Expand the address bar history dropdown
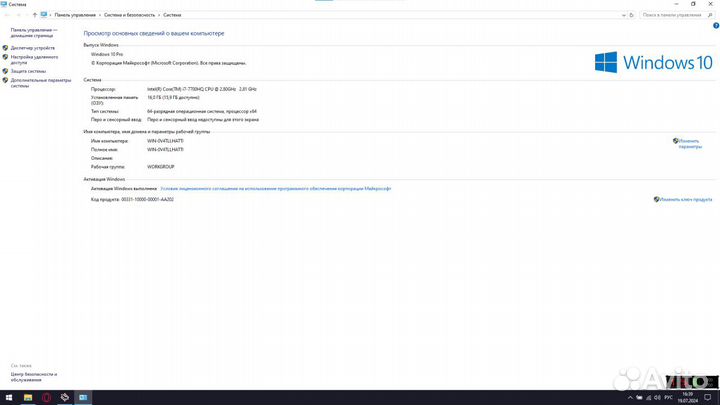The image size is (720, 405). point(623,15)
